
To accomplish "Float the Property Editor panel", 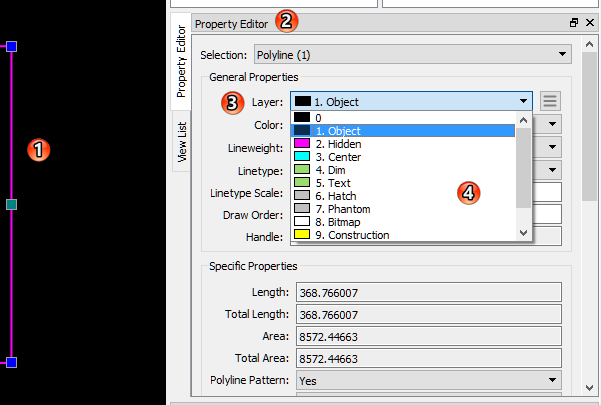I will [574, 22].
